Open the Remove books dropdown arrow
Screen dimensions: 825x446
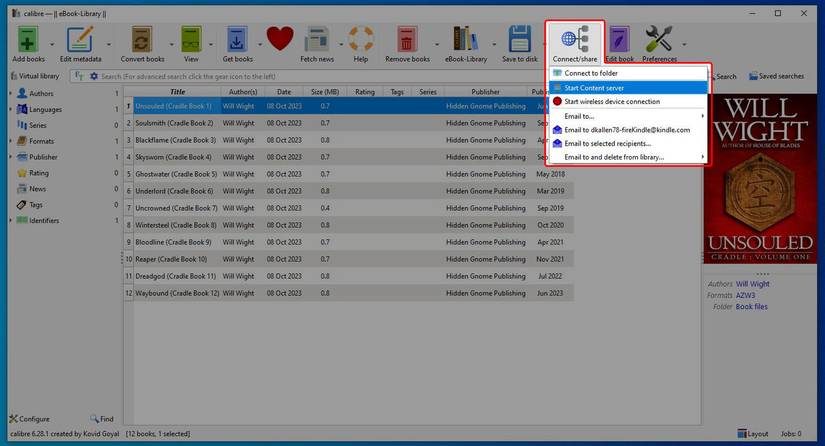[437, 44]
